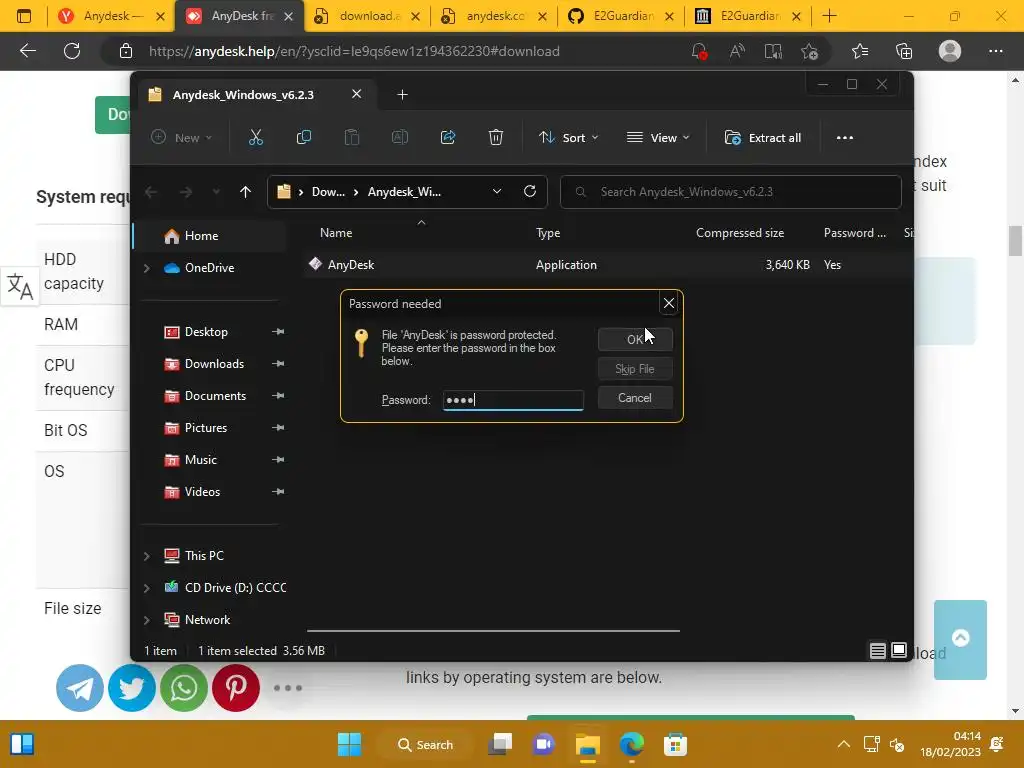
Task: Refresh the Explorer folder view
Action: pyautogui.click(x=530, y=191)
